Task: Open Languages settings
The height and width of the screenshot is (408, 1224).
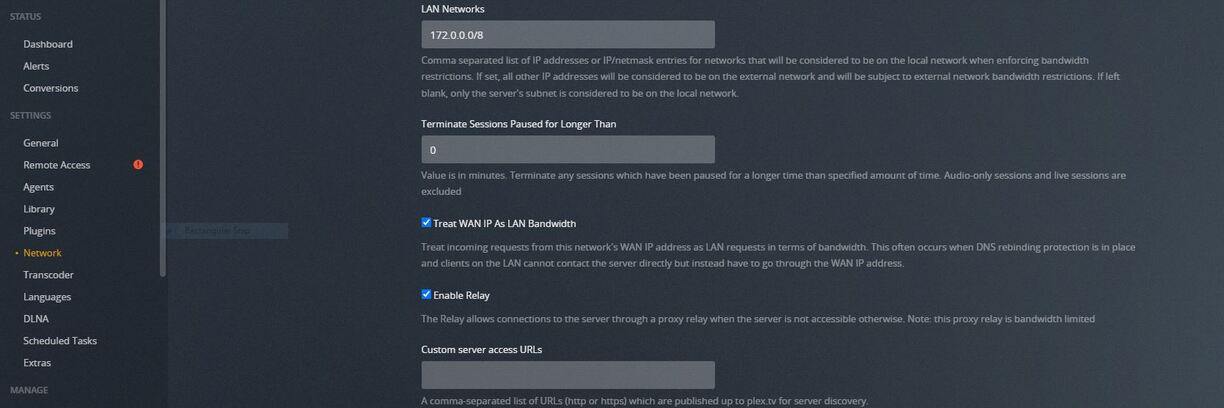Action: pyautogui.click(x=47, y=297)
